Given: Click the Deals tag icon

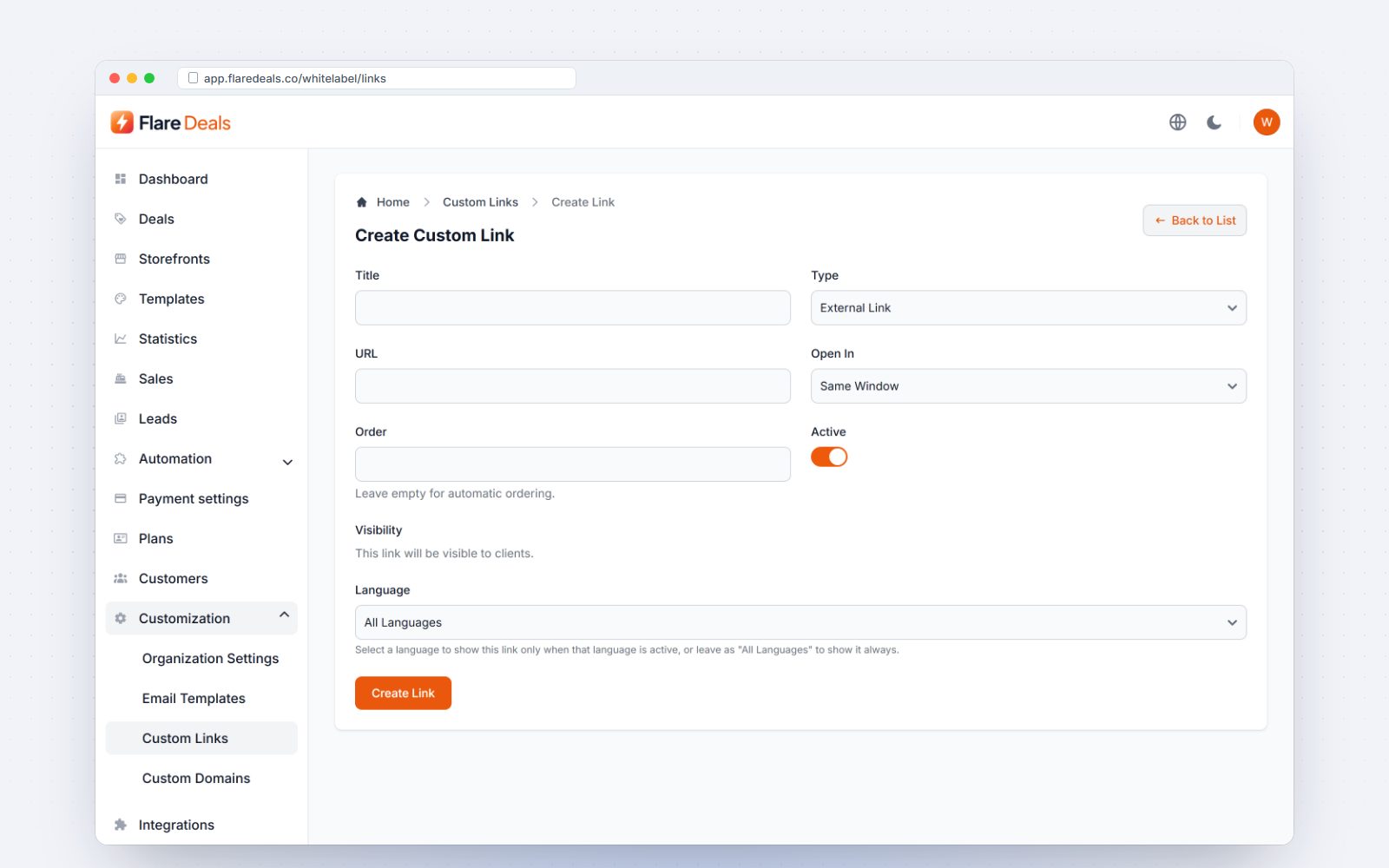Looking at the screenshot, I should 121,219.
